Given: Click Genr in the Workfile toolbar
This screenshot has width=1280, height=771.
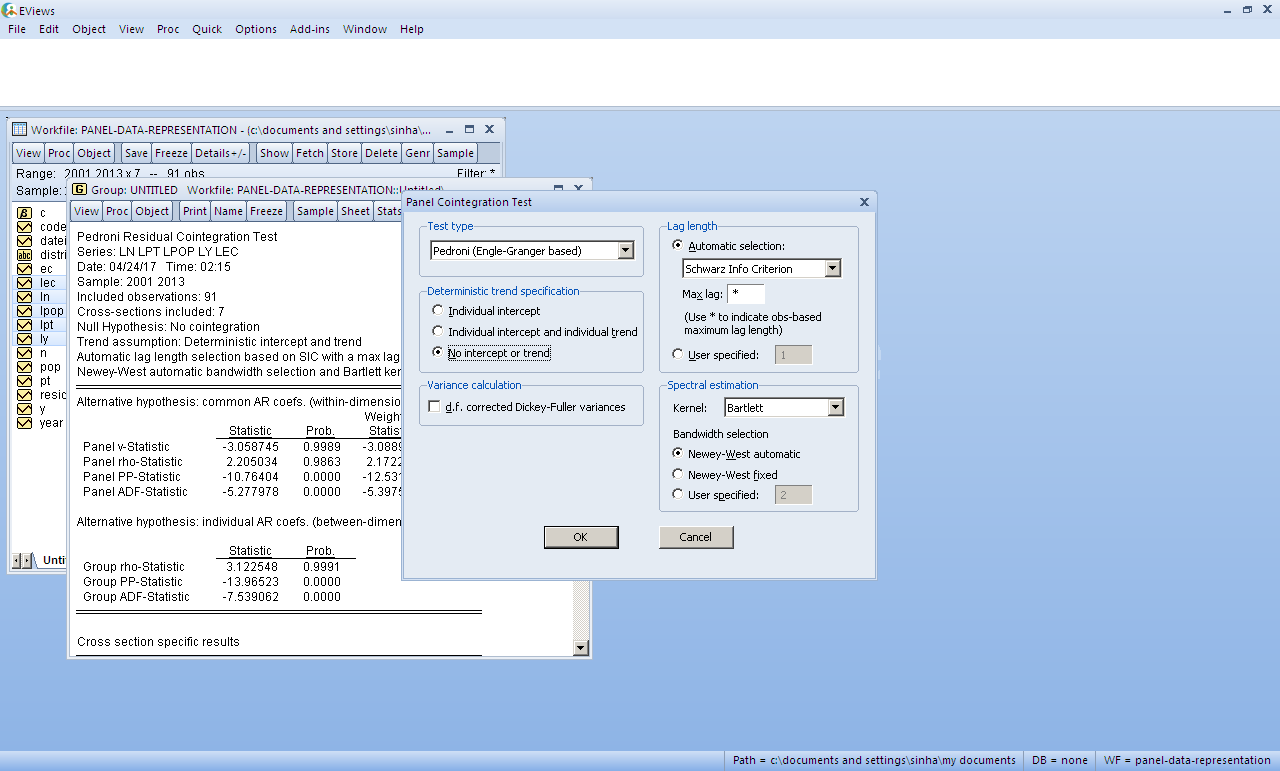Looking at the screenshot, I should tap(417, 153).
